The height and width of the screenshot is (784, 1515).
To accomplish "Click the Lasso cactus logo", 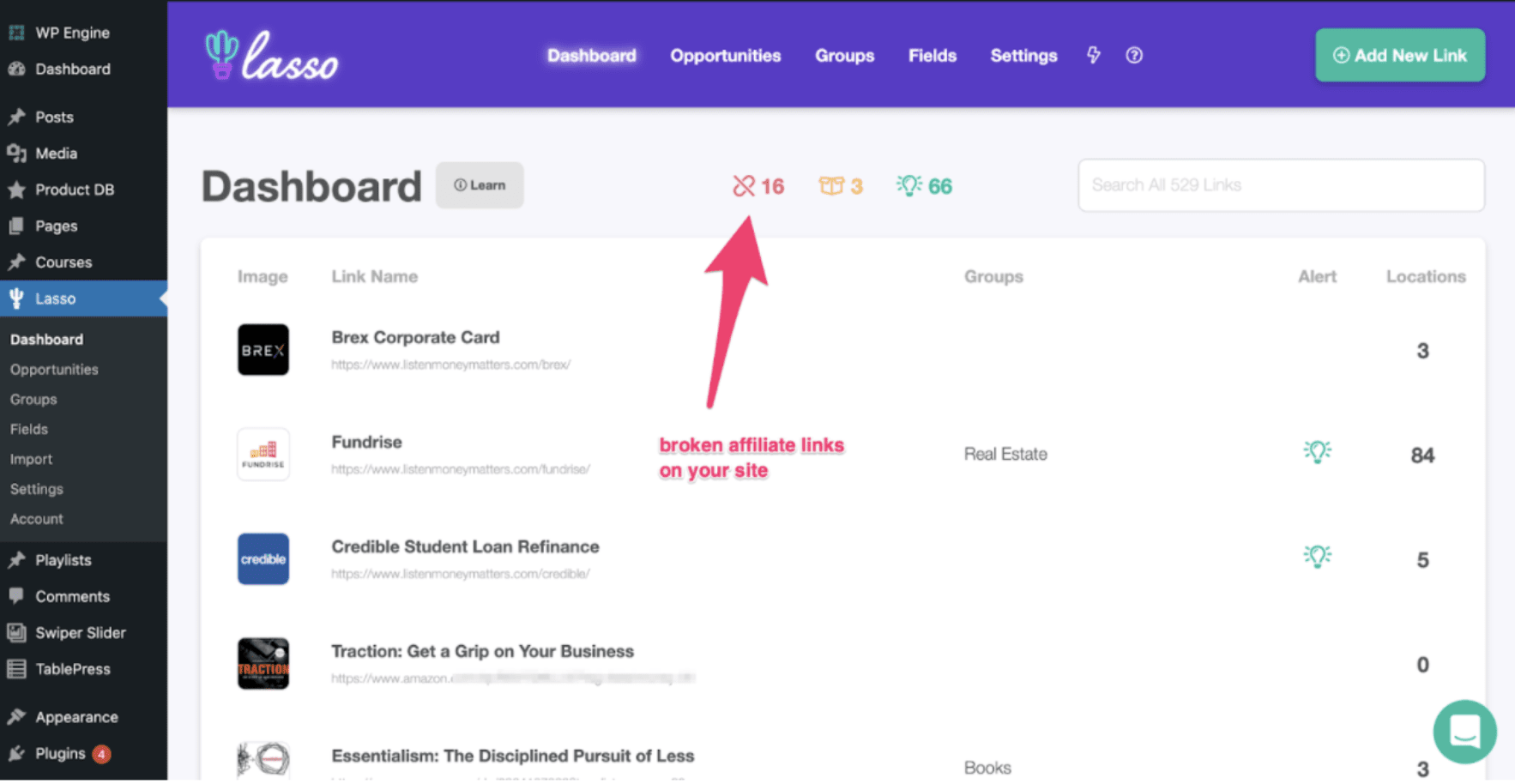I will [271, 56].
